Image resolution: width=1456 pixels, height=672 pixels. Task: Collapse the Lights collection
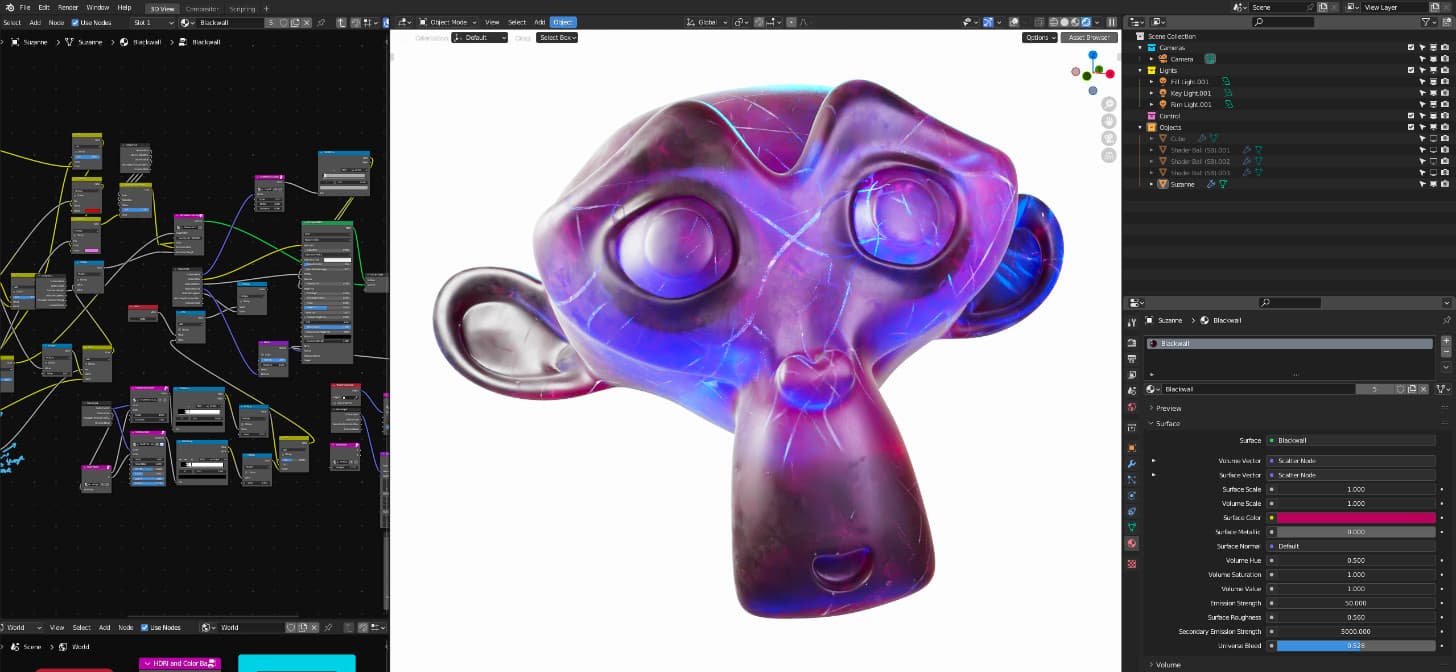click(1140, 70)
